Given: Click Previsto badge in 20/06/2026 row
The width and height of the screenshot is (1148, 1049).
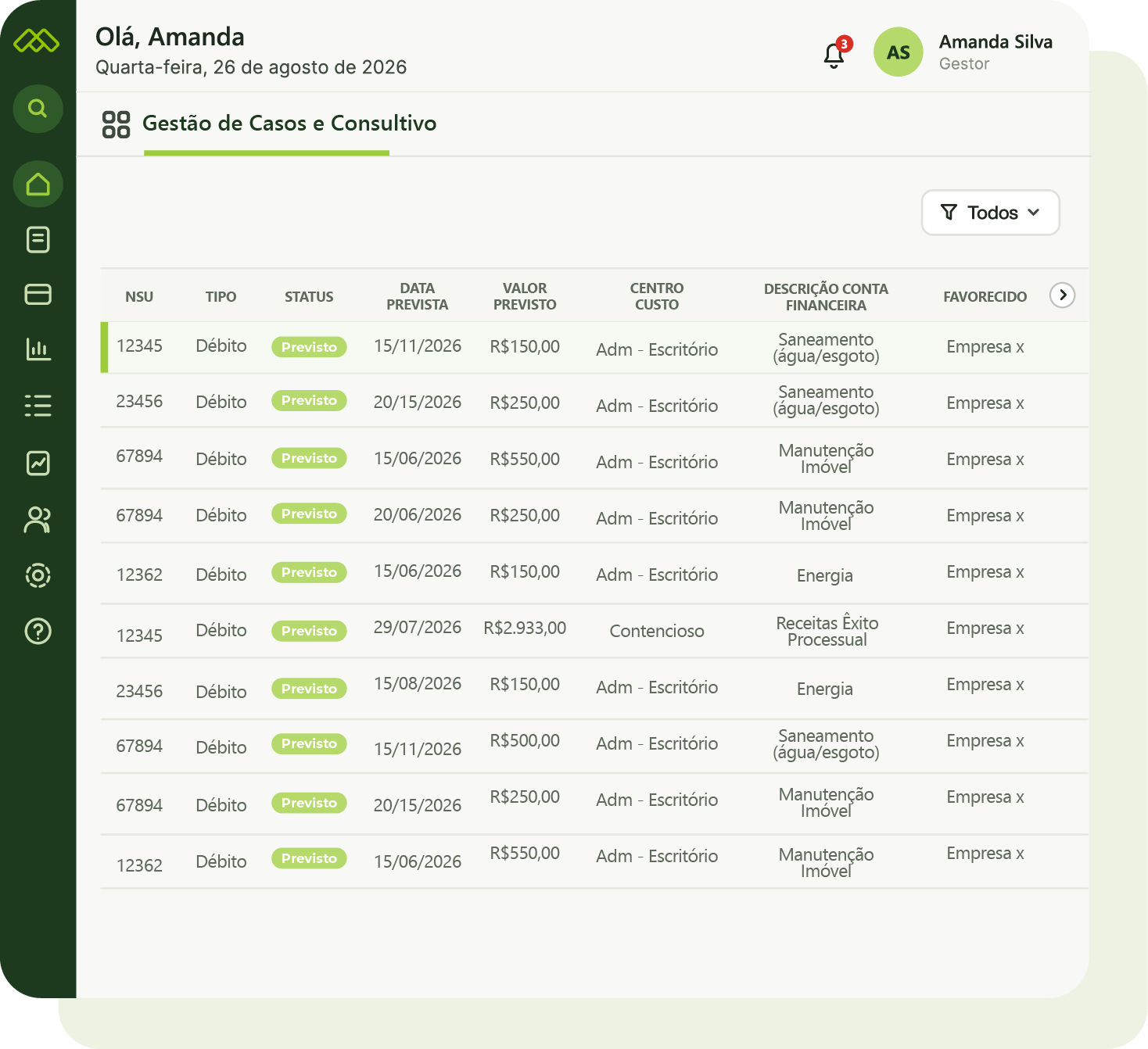Looking at the screenshot, I should (x=309, y=514).
